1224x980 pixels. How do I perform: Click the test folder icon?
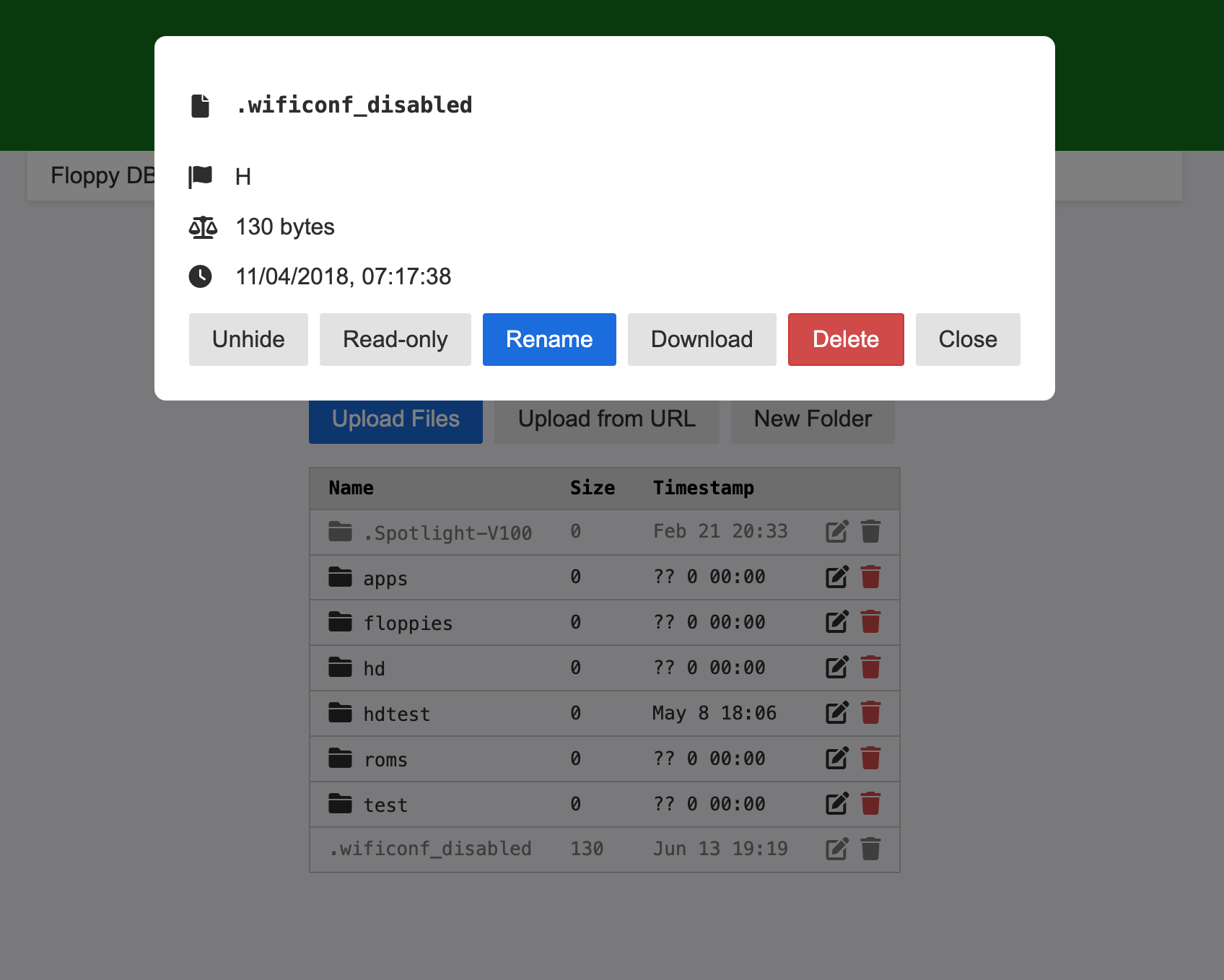340,803
